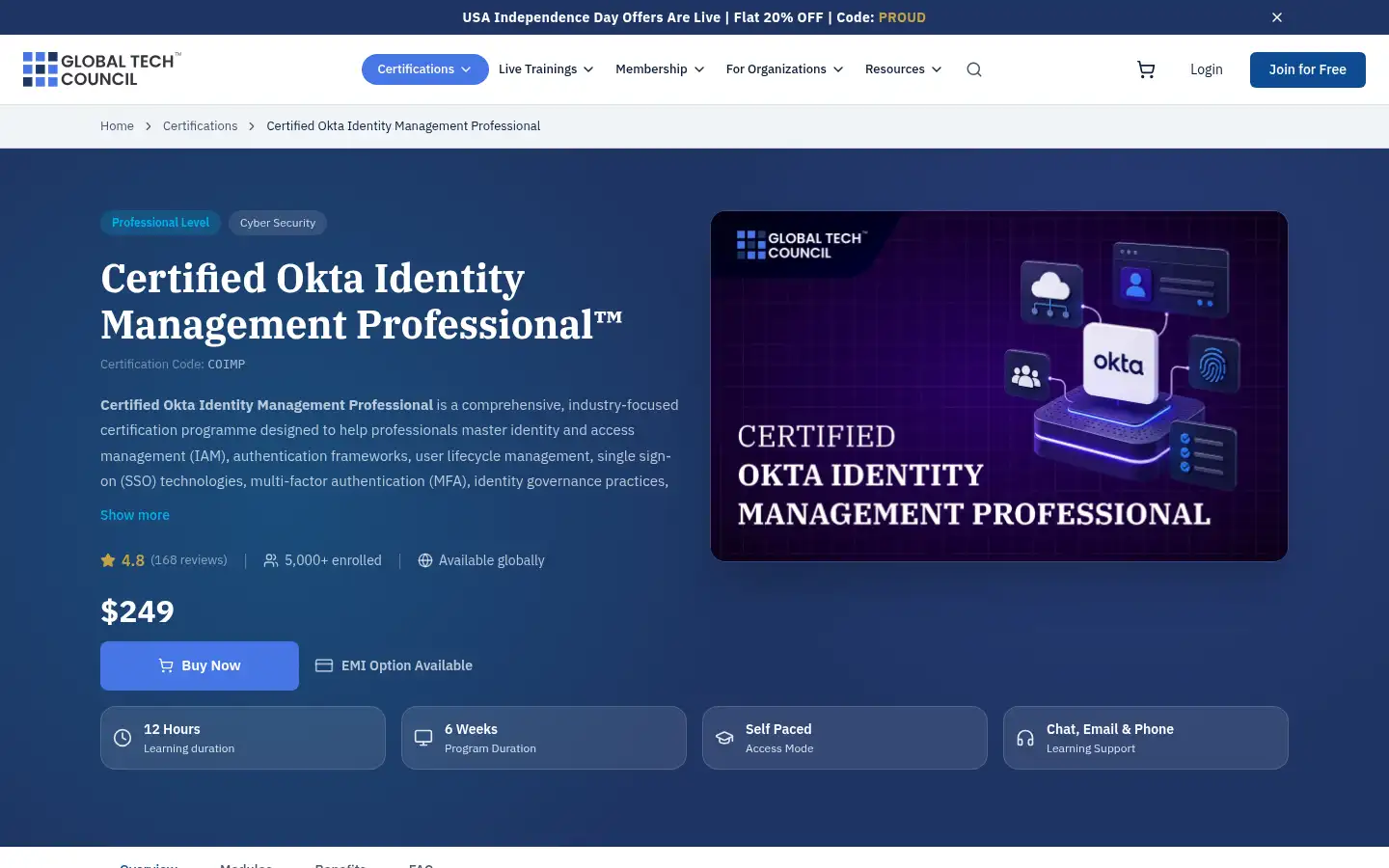Screen dimensions: 1389x868
Task: Open the search magnifier icon
Action: (x=974, y=69)
